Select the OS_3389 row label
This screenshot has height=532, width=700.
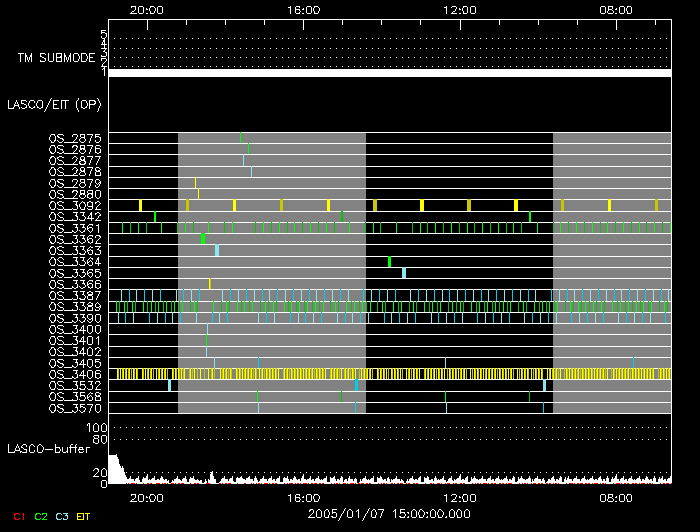coord(75,307)
